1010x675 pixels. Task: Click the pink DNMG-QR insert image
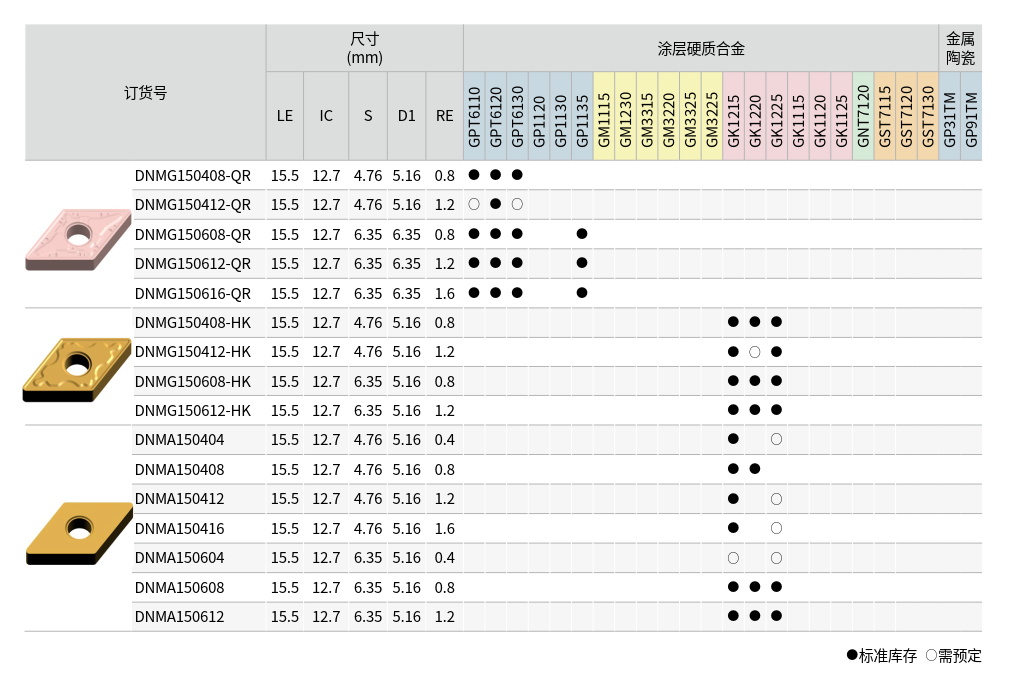(78, 239)
